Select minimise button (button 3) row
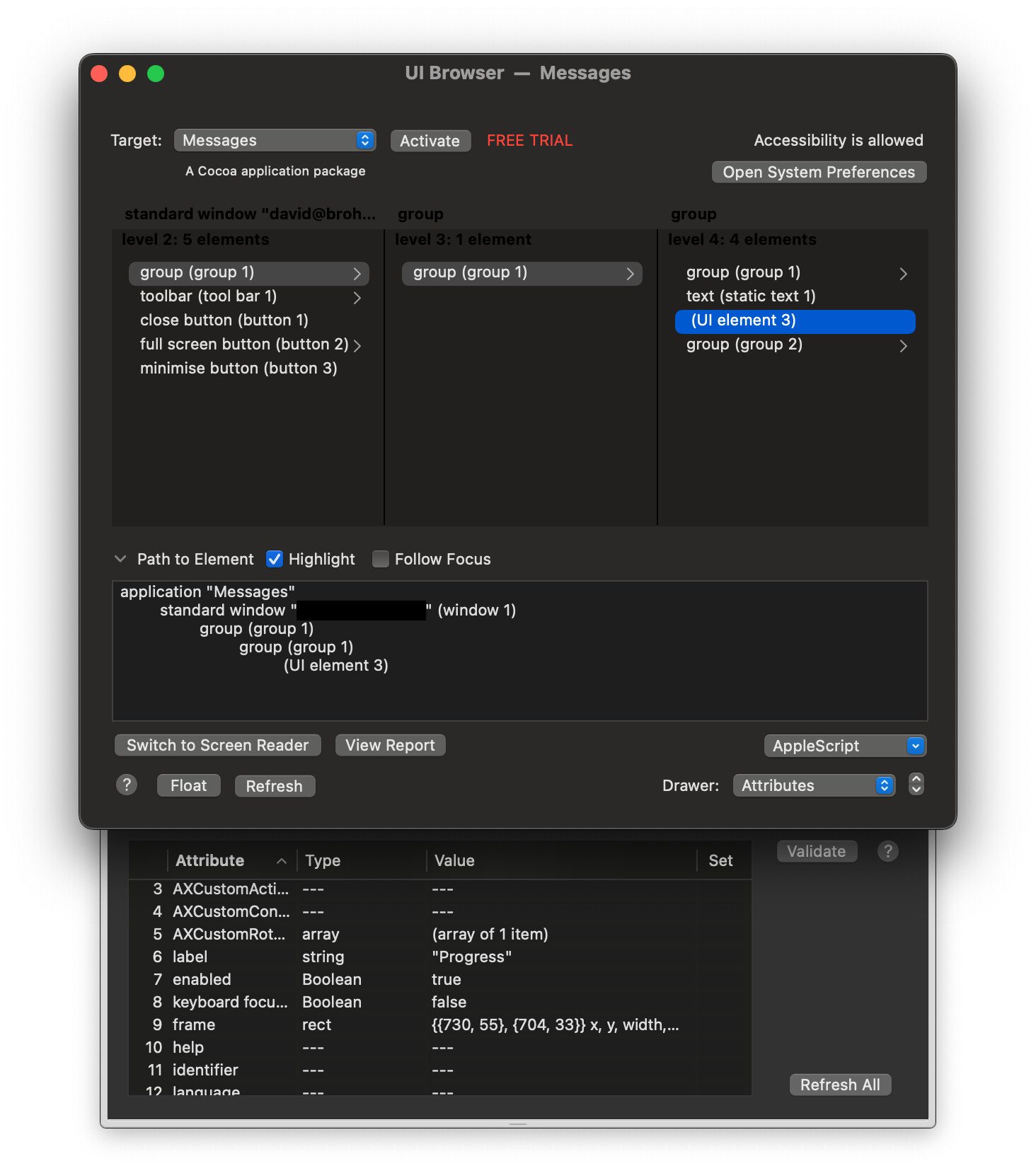 [x=248, y=369]
